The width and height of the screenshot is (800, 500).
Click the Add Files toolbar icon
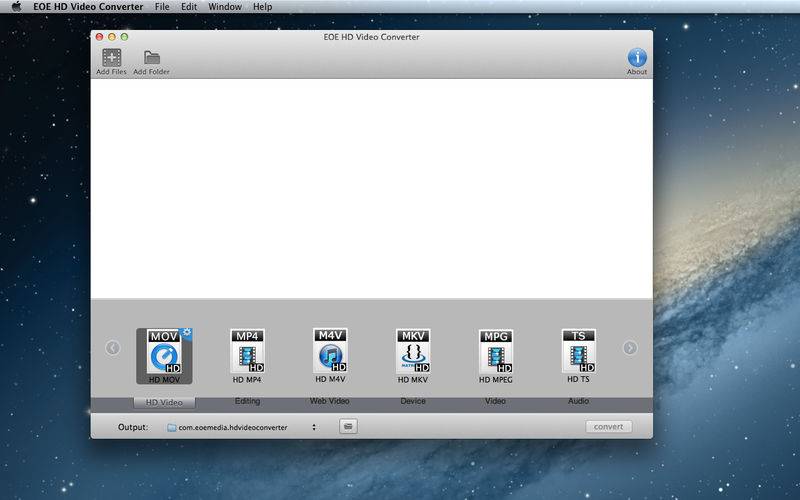[x=112, y=58]
